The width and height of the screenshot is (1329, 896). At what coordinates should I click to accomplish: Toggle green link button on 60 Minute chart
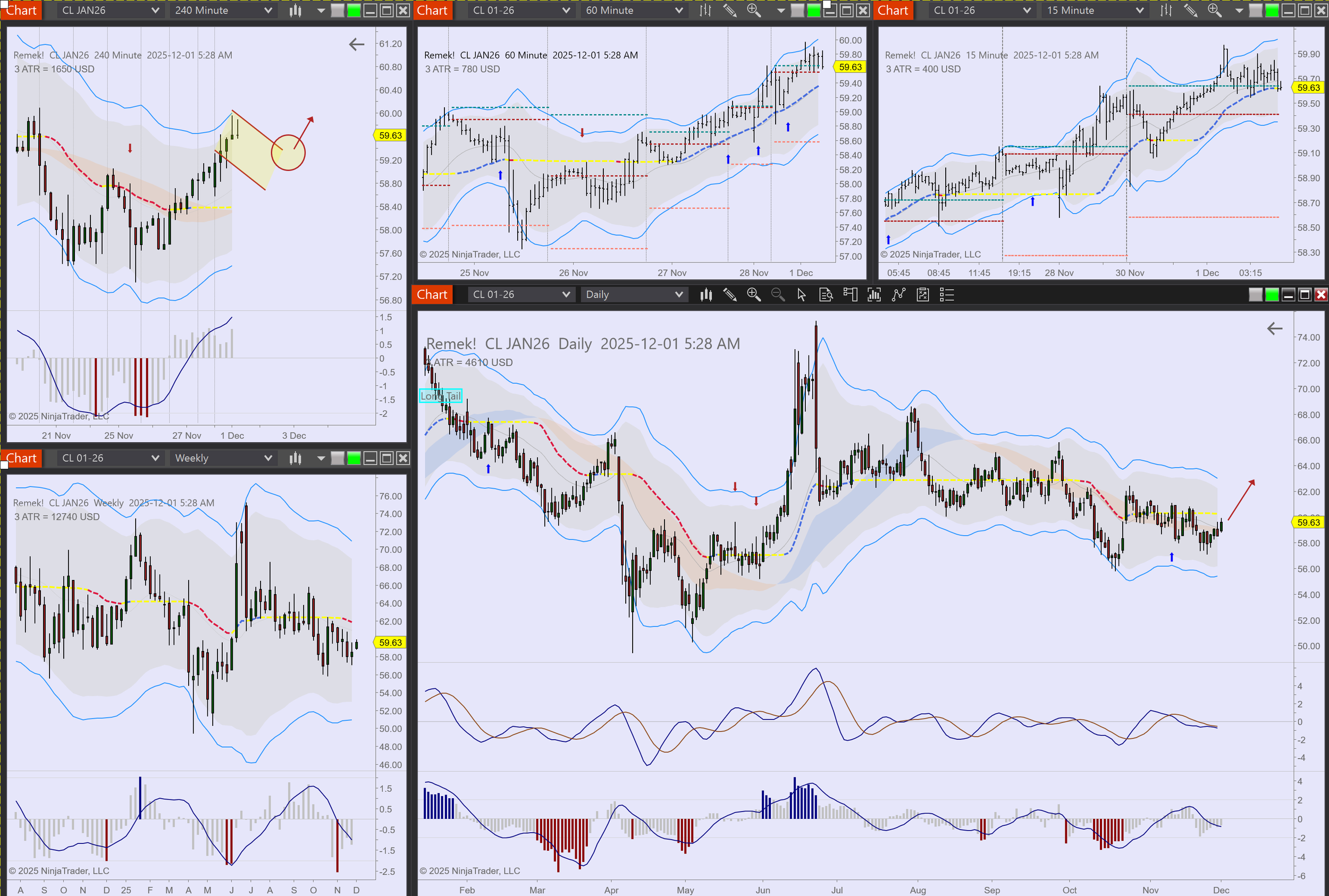(x=813, y=10)
